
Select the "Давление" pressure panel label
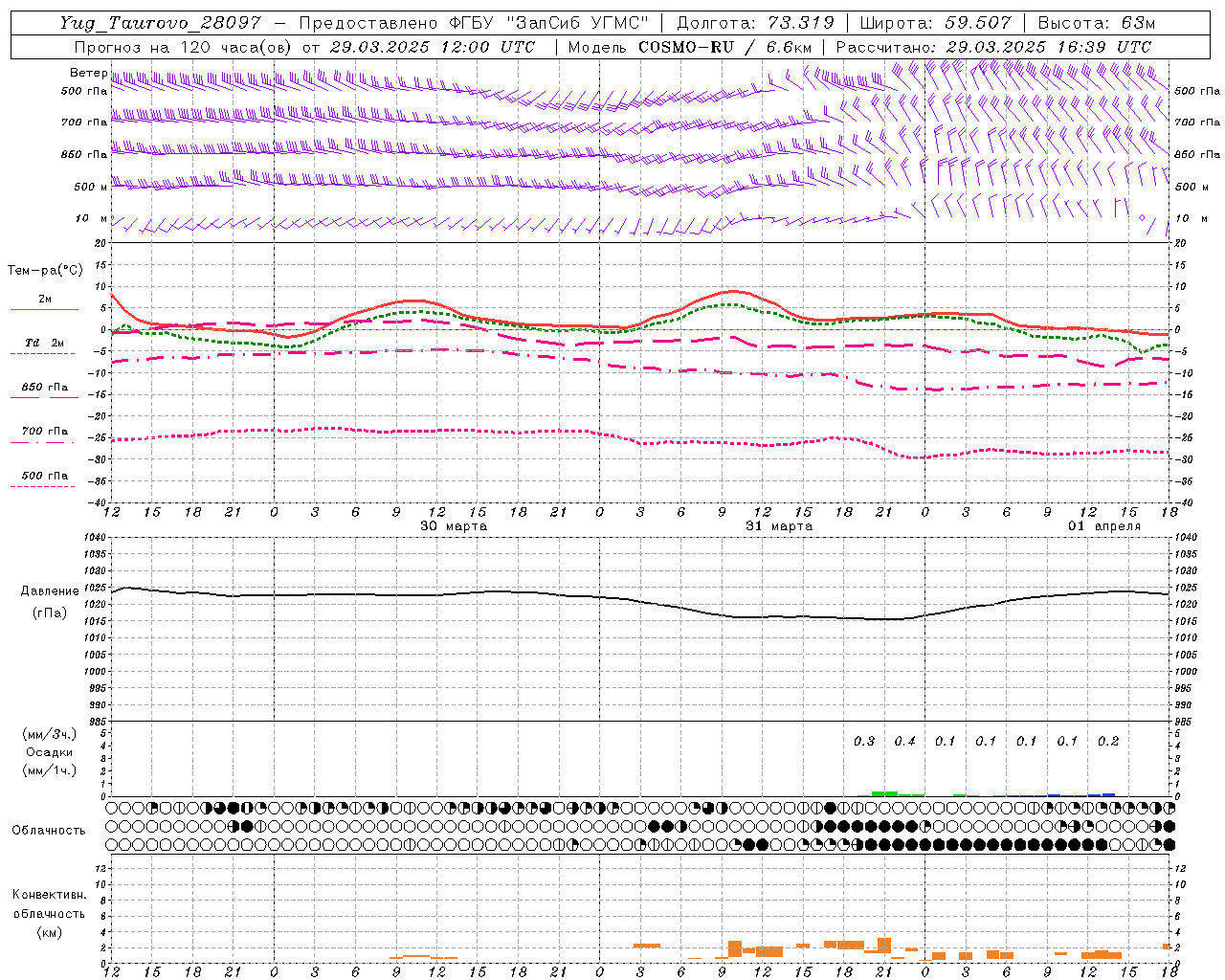tap(50, 591)
